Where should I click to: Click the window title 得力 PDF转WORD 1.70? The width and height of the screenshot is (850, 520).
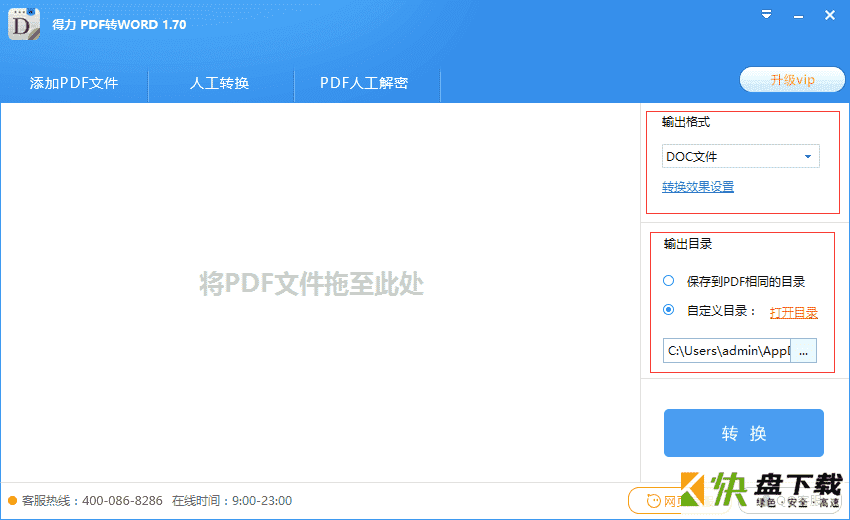[x=119, y=24]
